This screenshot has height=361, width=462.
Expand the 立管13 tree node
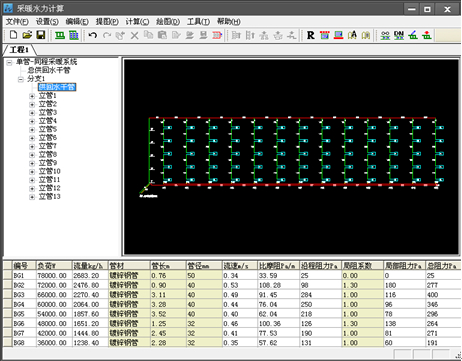tap(32, 197)
